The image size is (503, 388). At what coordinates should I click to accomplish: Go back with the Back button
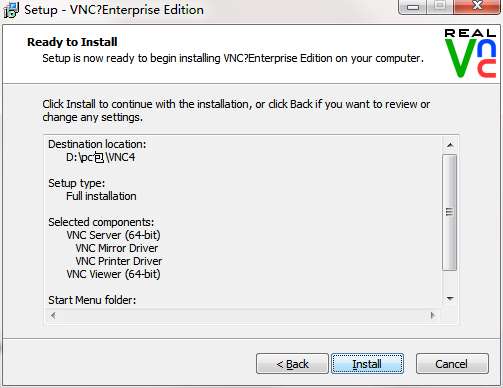point(292,364)
